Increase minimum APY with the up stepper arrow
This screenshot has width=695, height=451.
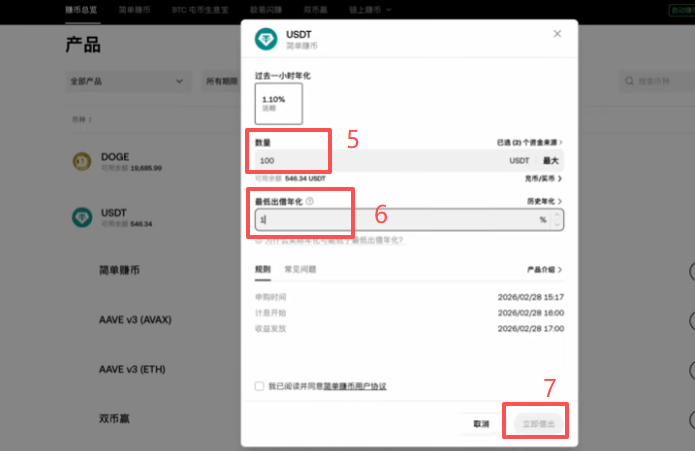[557, 215]
